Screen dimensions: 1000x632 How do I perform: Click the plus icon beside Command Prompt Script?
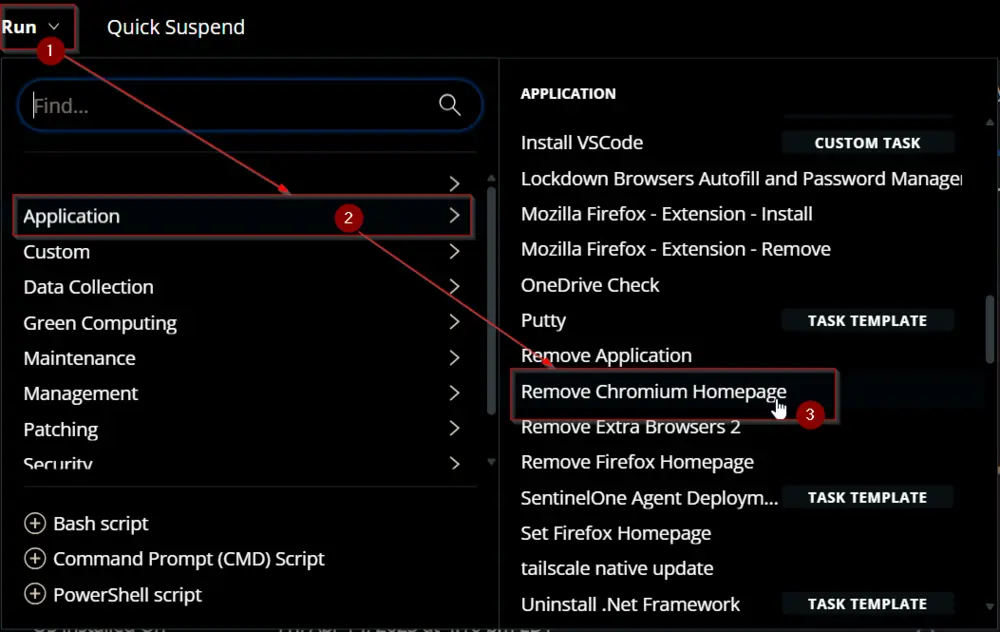pyautogui.click(x=34, y=559)
